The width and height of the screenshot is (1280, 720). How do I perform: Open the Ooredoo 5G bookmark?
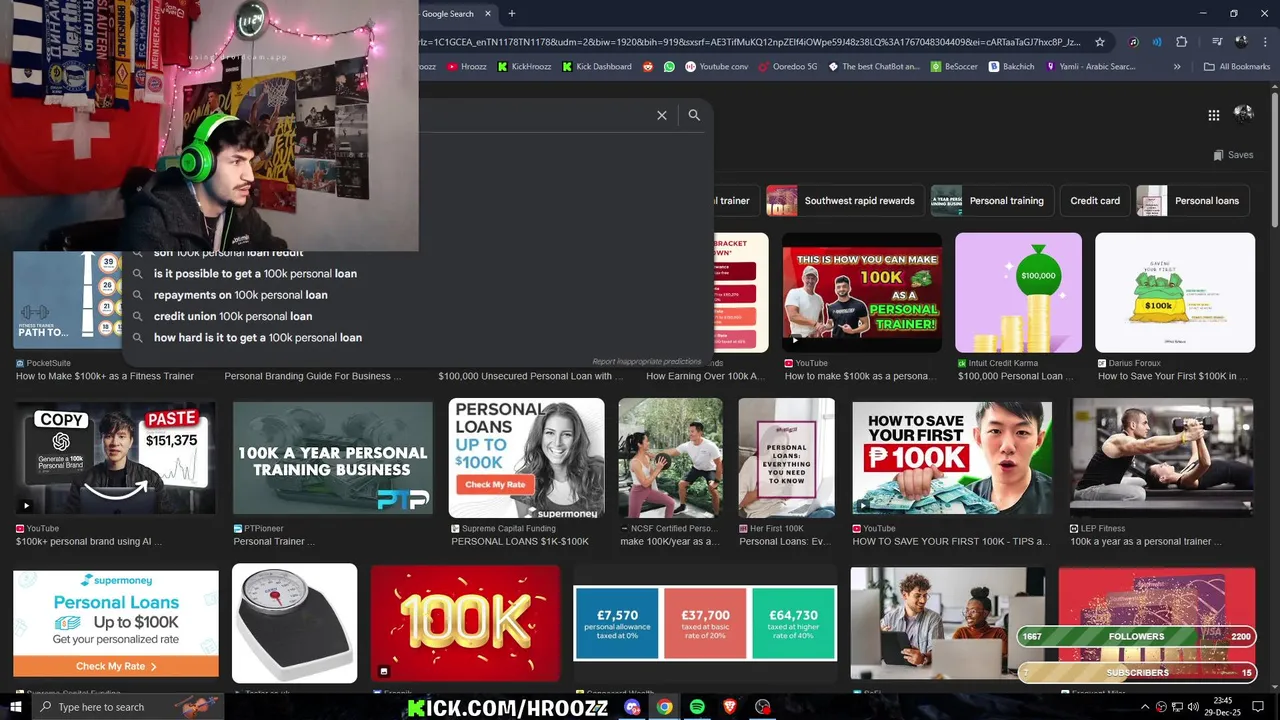788,67
